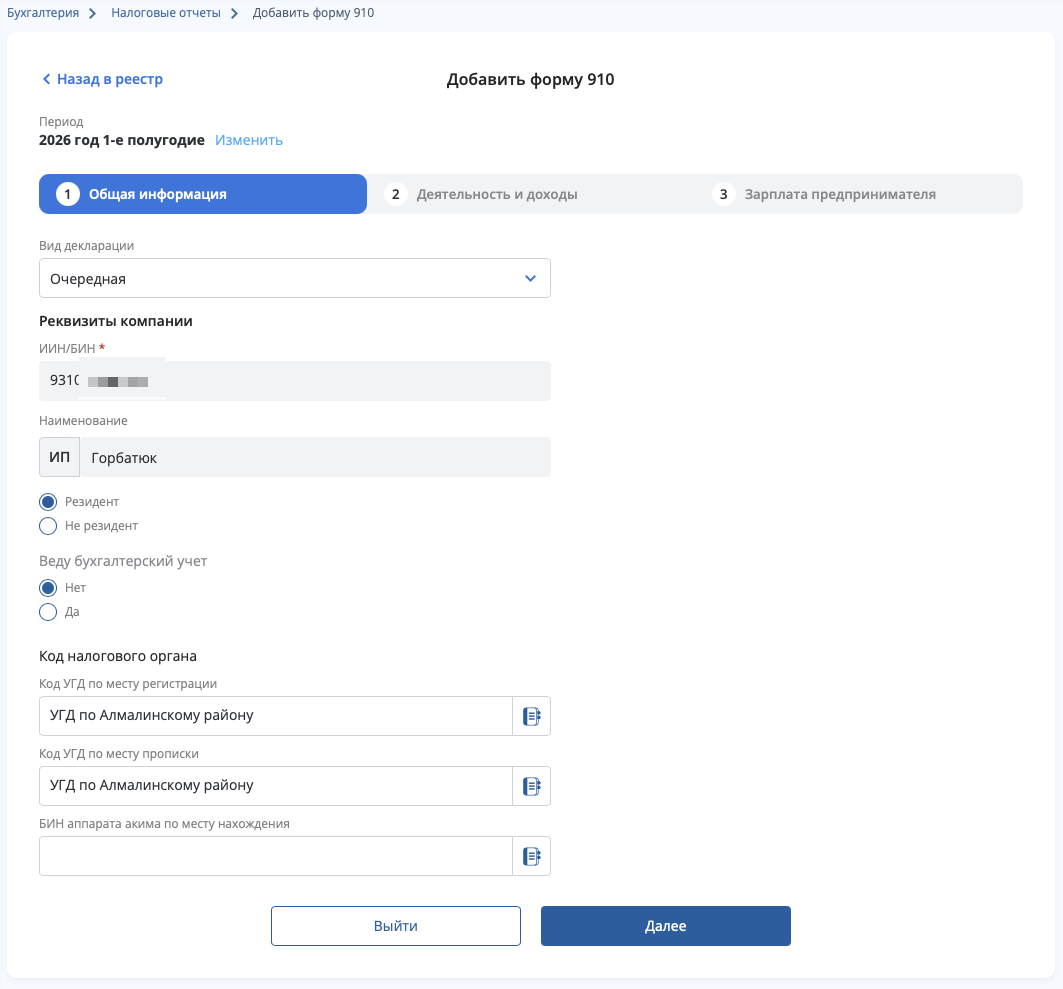
Task: Choose Нет for Веду бухгалтерский учет
Action: pos(48,588)
